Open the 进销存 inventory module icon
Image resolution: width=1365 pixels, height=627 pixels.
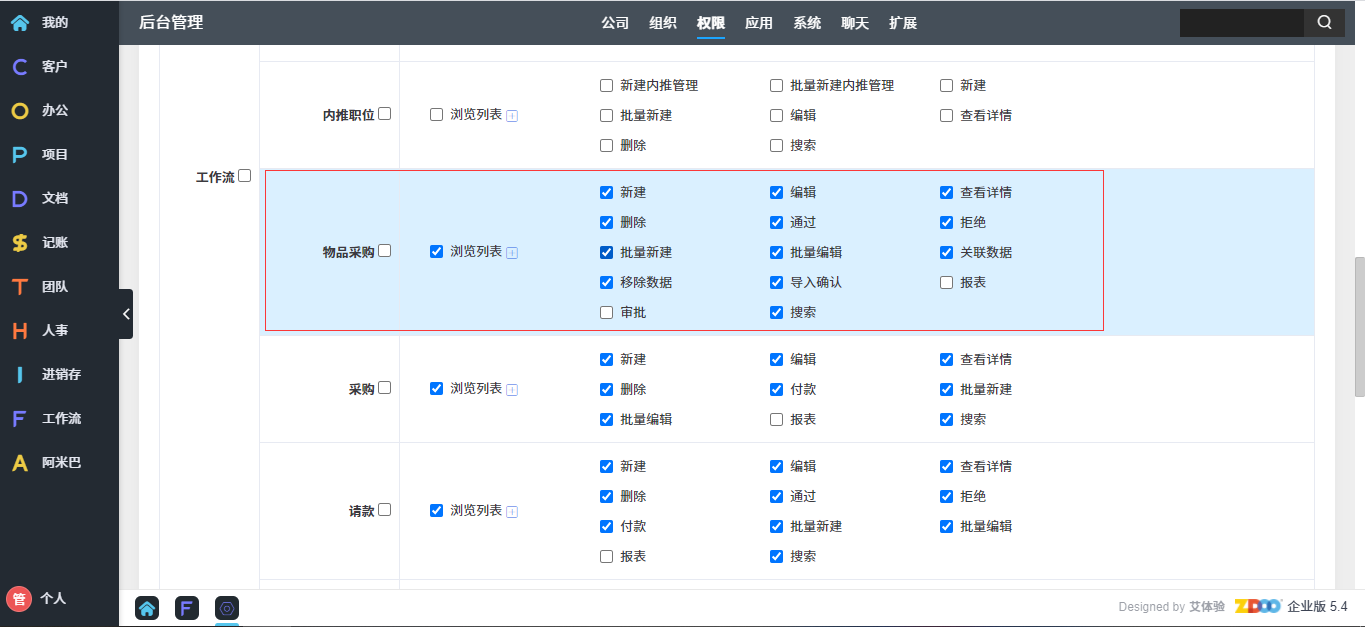(20, 375)
